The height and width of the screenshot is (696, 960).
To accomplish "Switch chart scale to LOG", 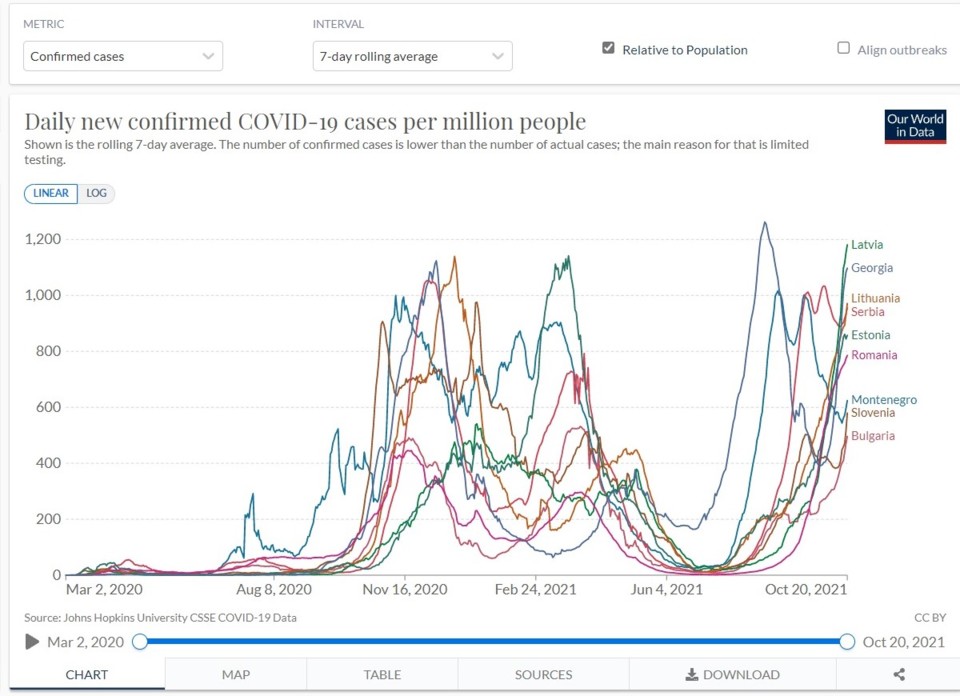I will [96, 193].
